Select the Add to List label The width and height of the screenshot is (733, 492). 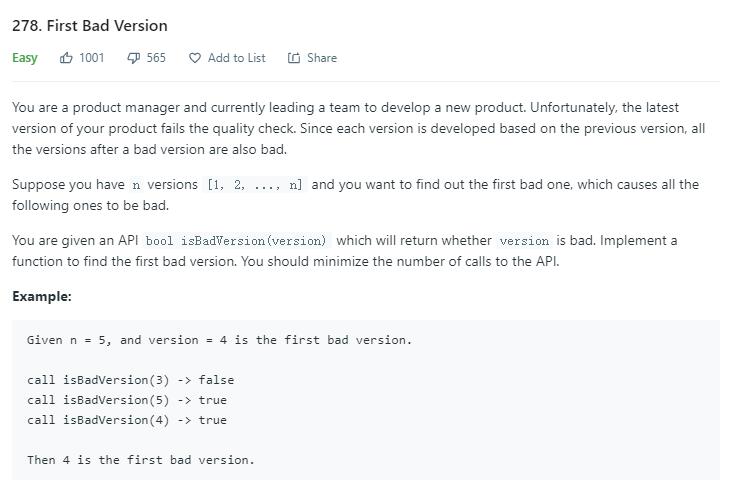237,58
